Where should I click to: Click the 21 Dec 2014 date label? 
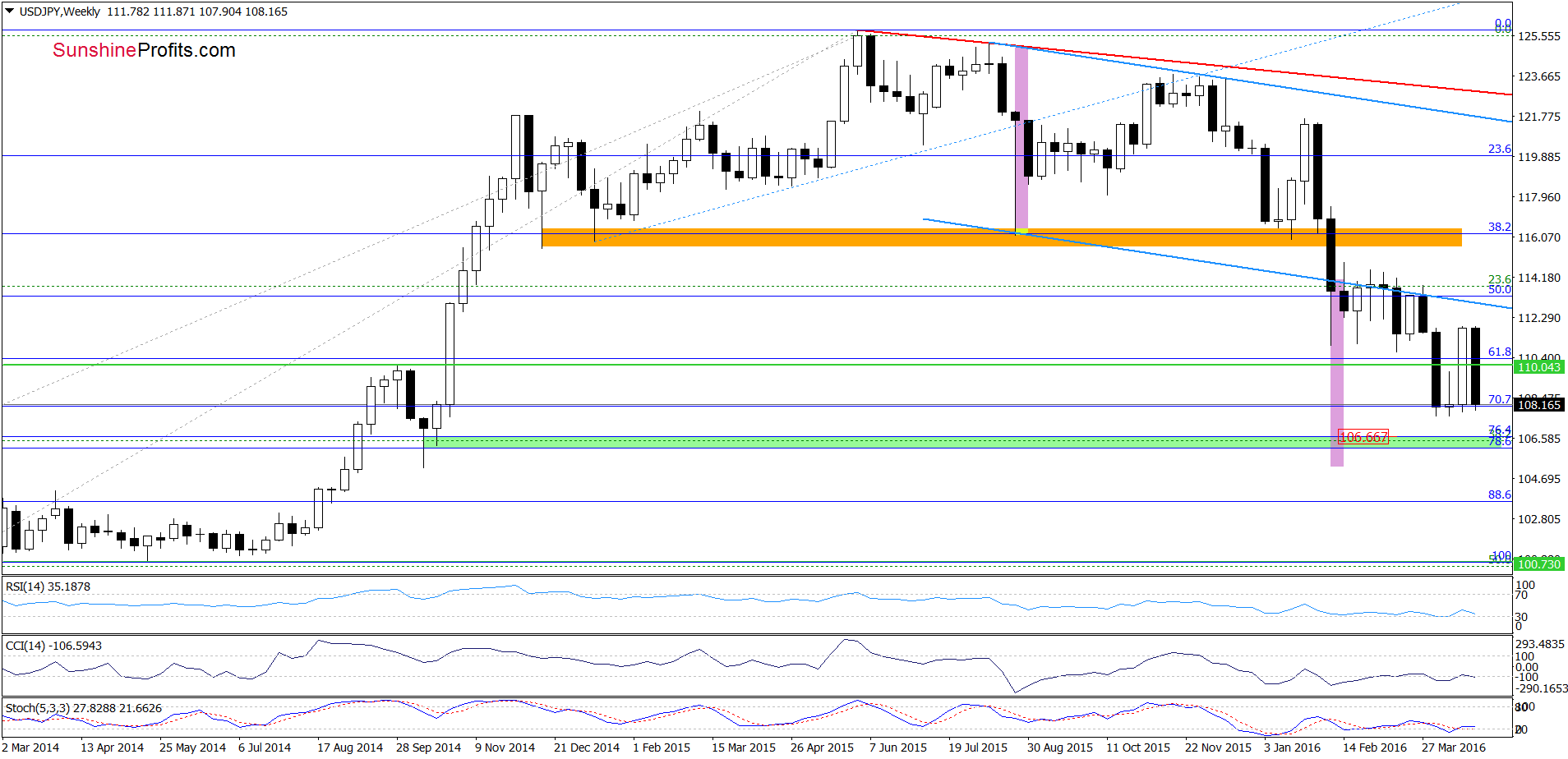(587, 747)
